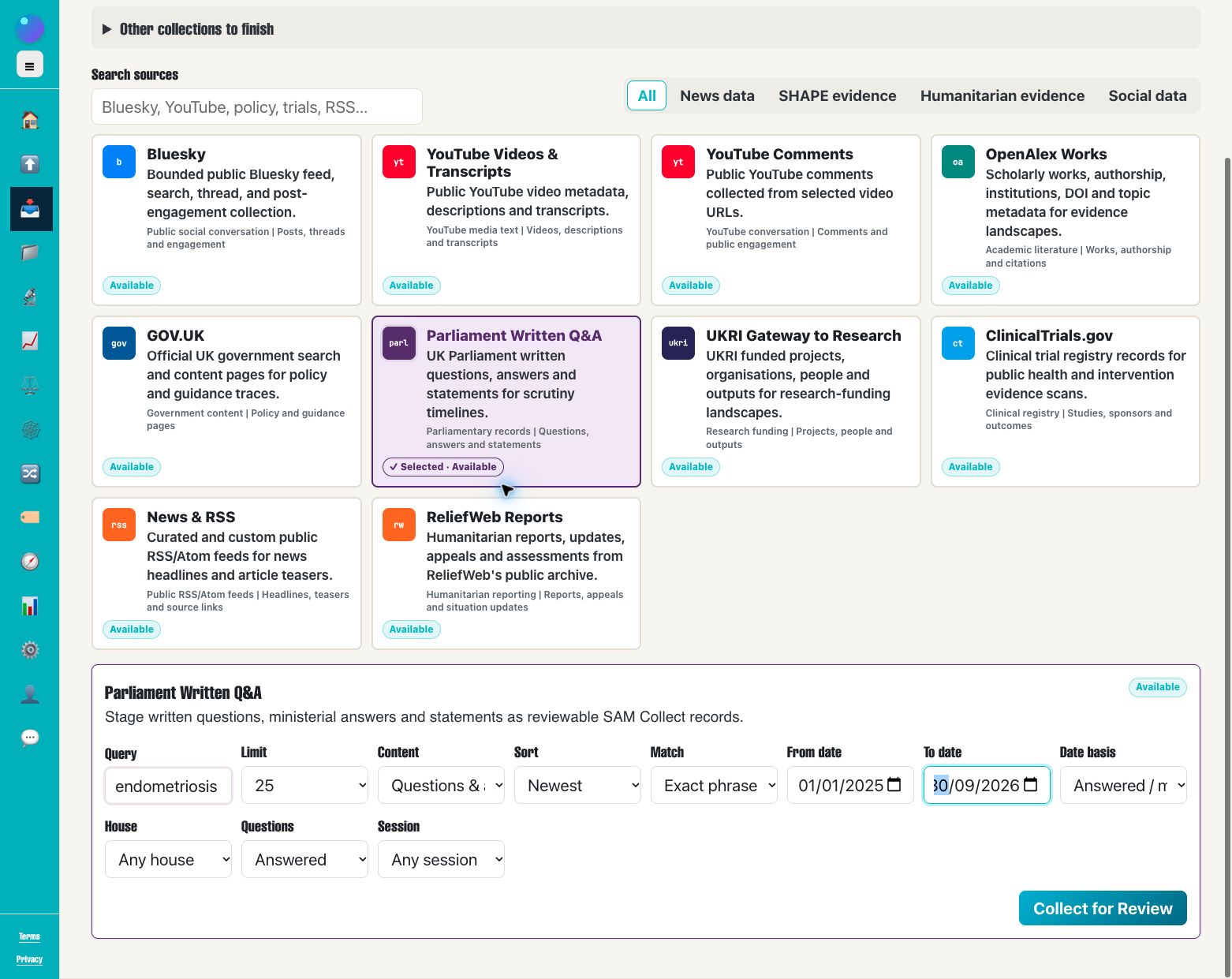The image size is (1232, 979).
Task: Open the upload arrow icon in sidebar
Action: click(30, 164)
